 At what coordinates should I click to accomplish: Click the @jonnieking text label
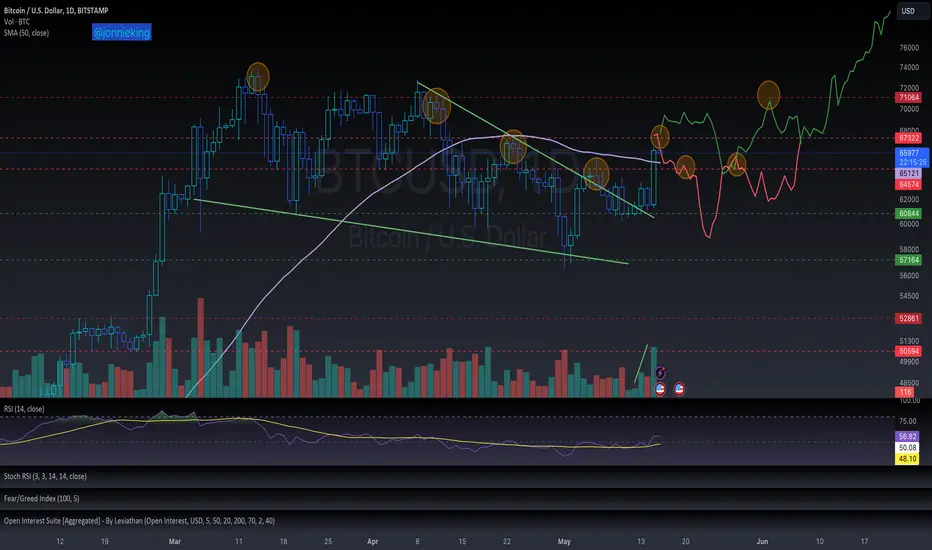[x=122, y=32]
